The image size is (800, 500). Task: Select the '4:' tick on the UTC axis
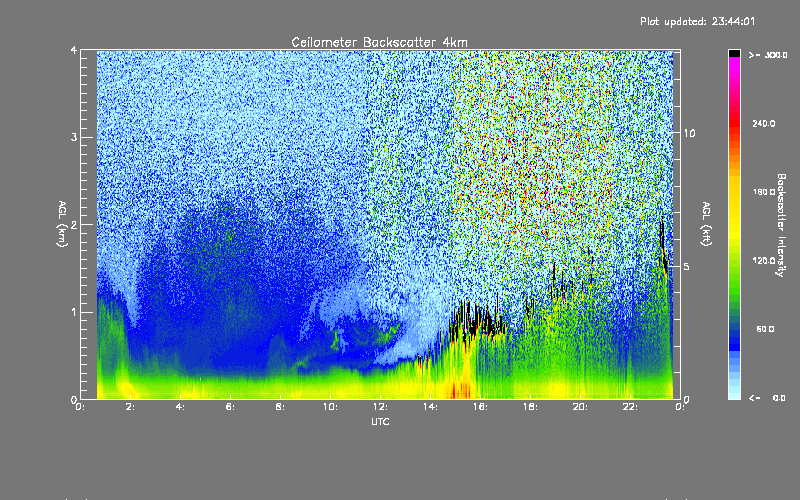click(181, 407)
